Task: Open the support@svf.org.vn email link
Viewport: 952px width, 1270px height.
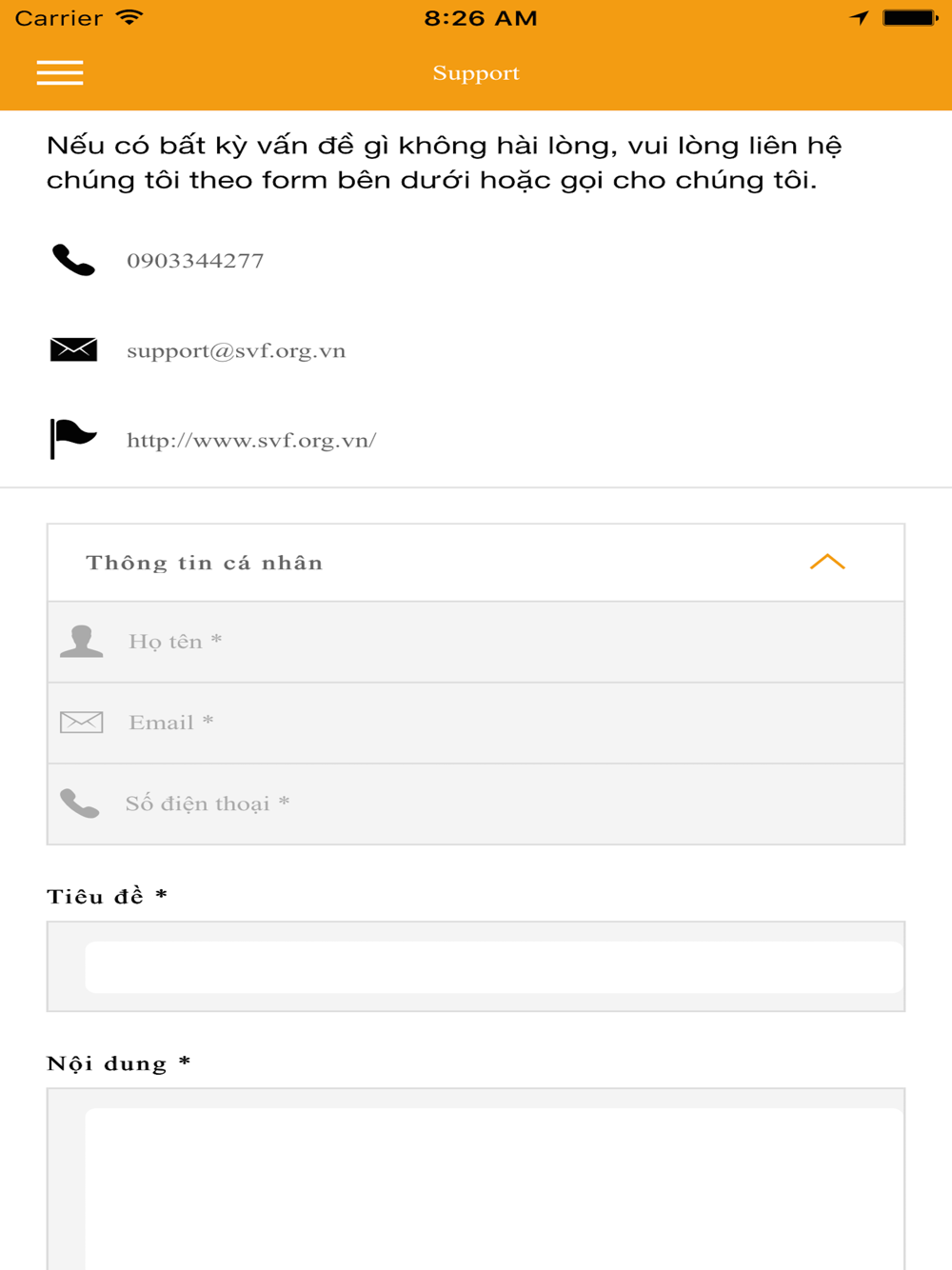Action: pos(236,350)
